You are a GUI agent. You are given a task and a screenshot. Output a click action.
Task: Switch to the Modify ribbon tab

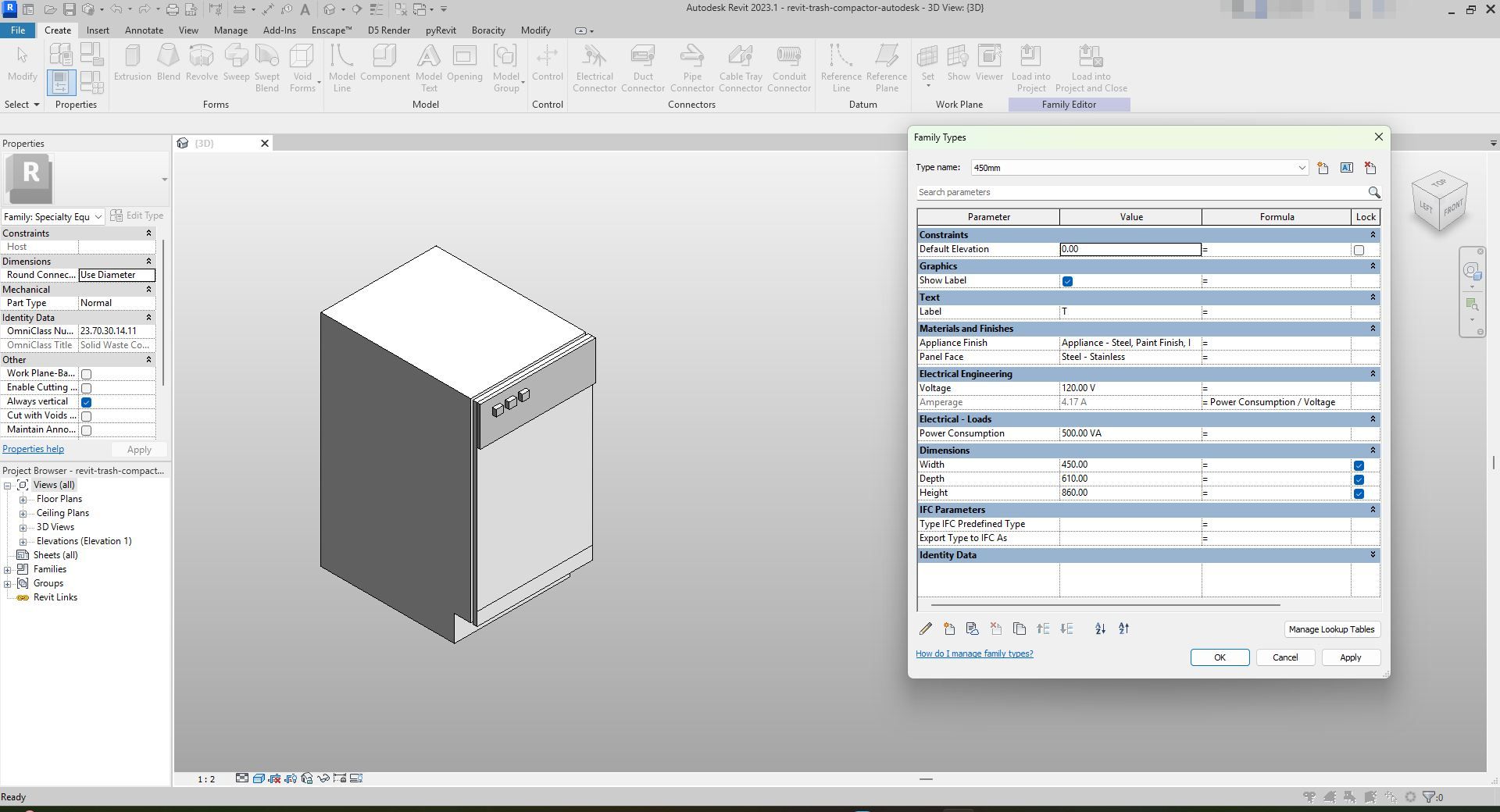tap(536, 30)
